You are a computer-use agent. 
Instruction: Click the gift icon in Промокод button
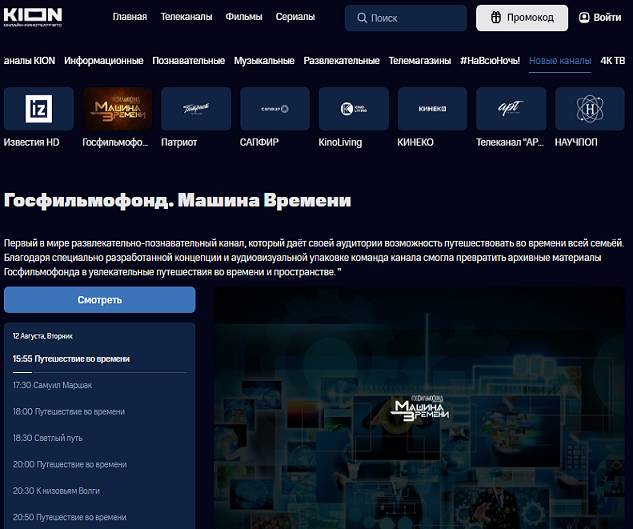[x=496, y=17]
